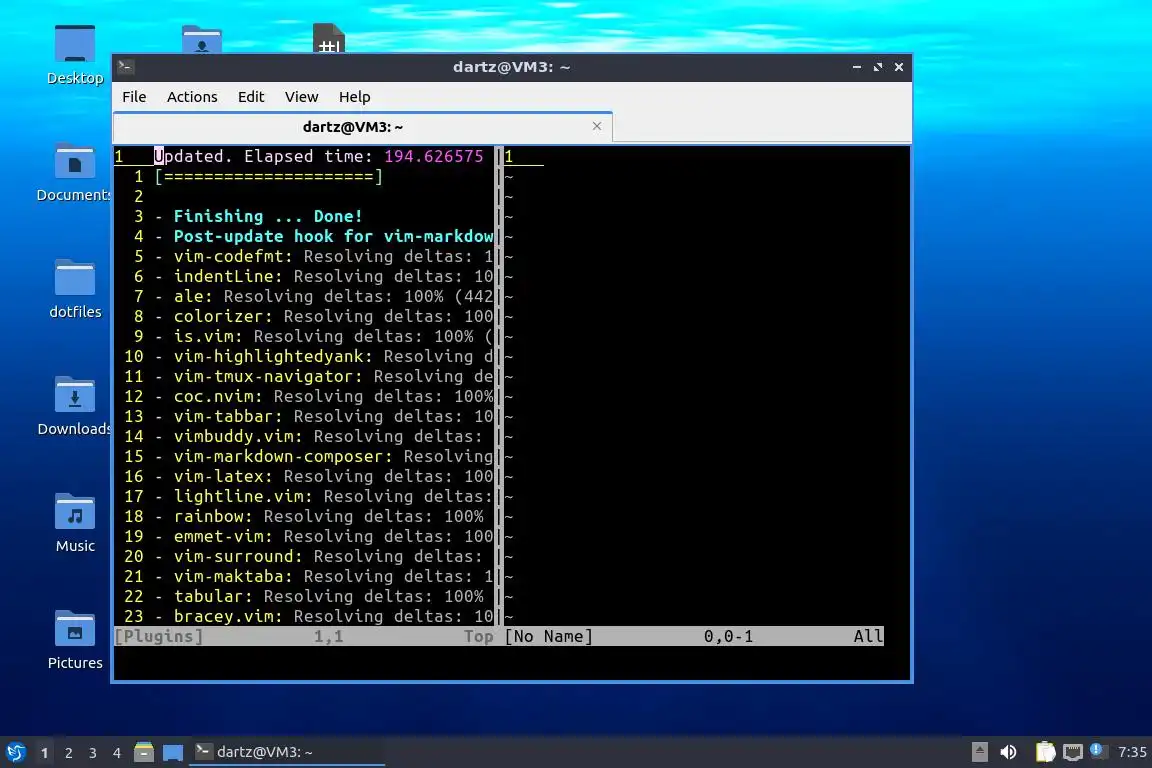Screen dimensions: 1152x768
Task: Open the Actions menu
Action: tap(192, 97)
